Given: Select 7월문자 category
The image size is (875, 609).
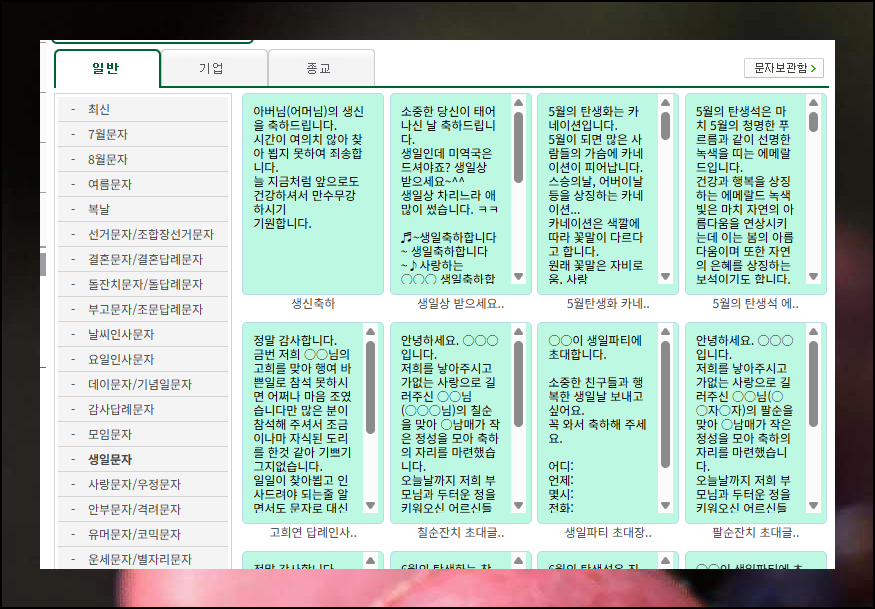Looking at the screenshot, I should point(143,135).
